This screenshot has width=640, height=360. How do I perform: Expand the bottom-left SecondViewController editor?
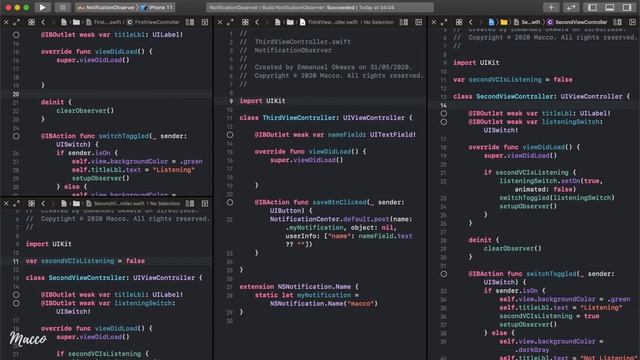coord(16,203)
